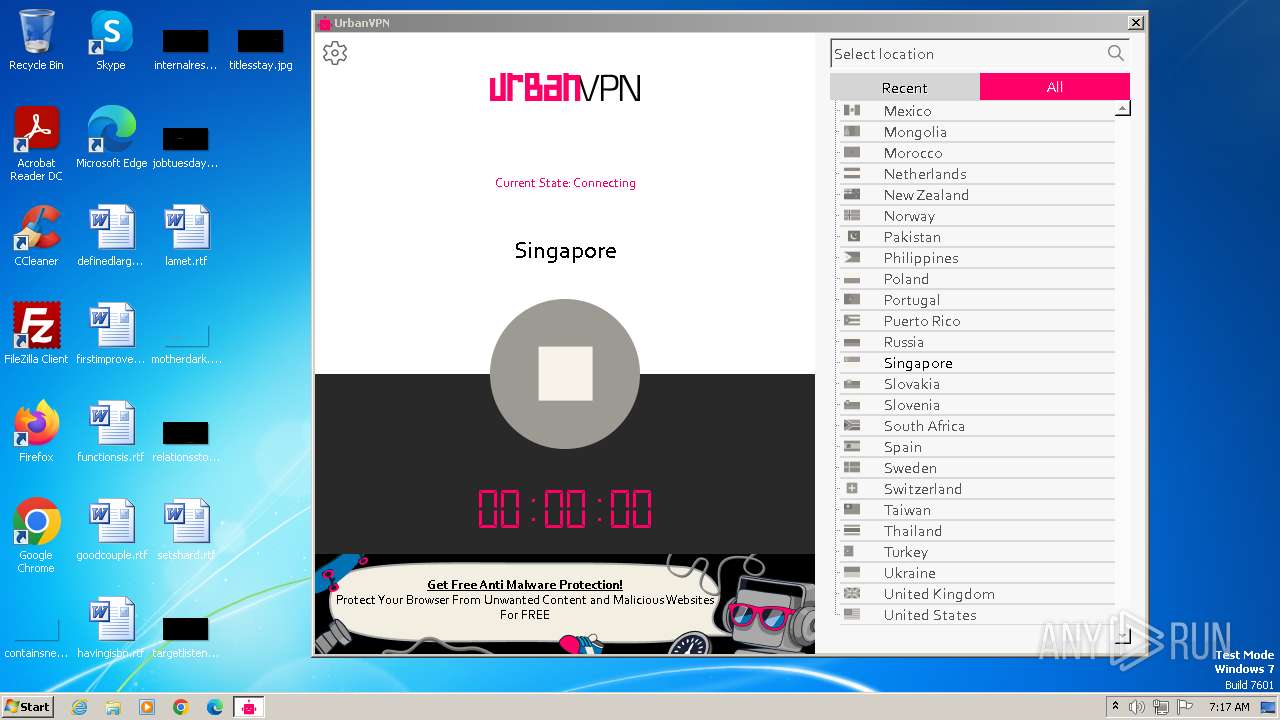Open Microsoft Edge desktop shortcut
The width and height of the screenshot is (1280, 720).
[x=111, y=138]
